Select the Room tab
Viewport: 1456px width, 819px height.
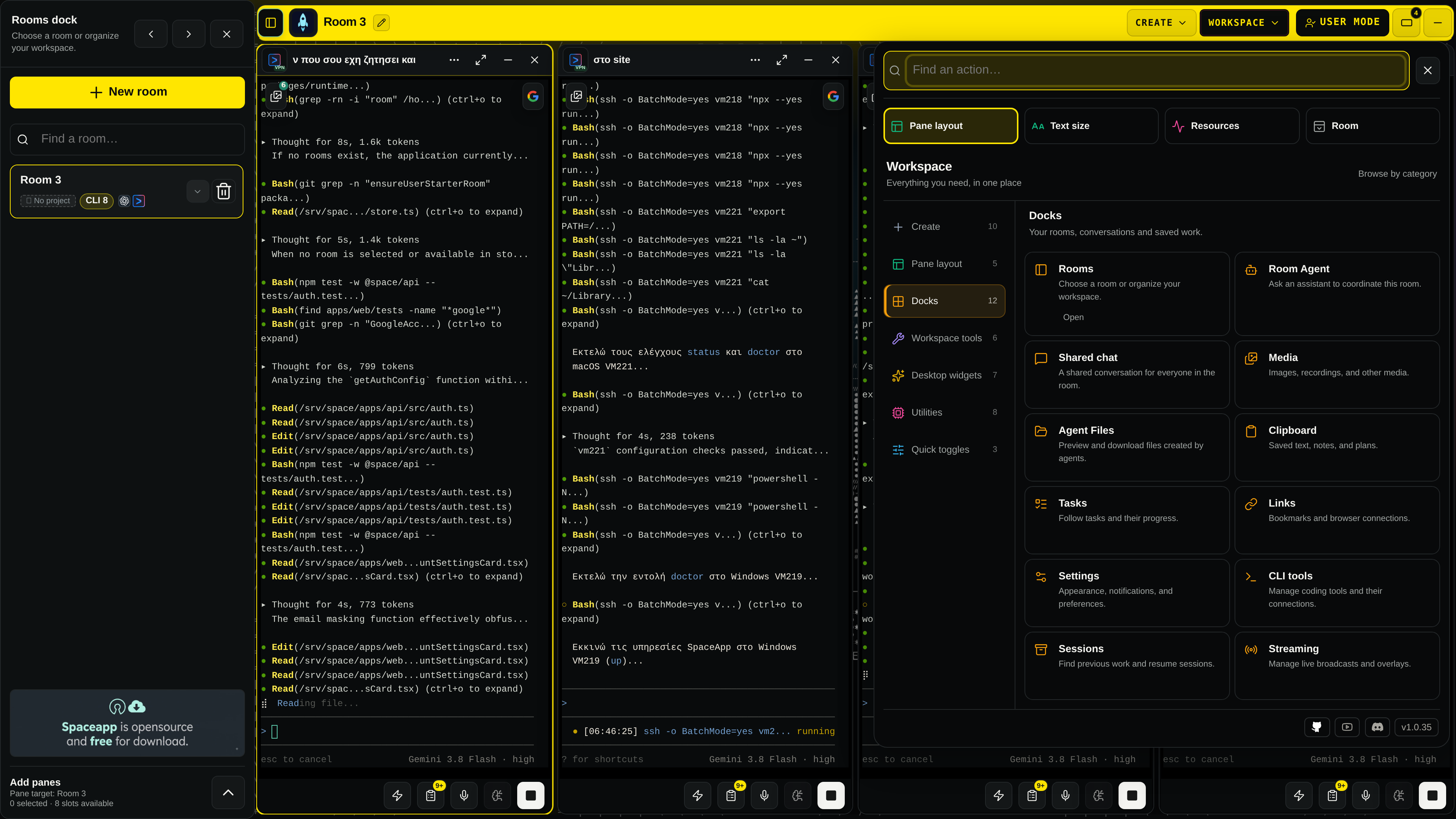click(x=1372, y=126)
